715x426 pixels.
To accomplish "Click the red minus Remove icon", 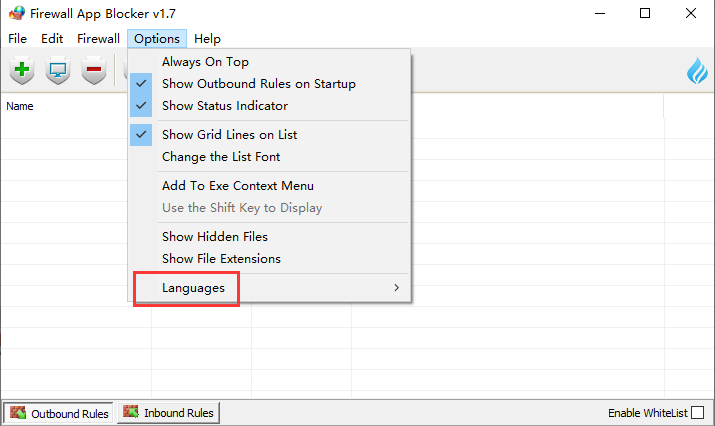I will click(94, 71).
